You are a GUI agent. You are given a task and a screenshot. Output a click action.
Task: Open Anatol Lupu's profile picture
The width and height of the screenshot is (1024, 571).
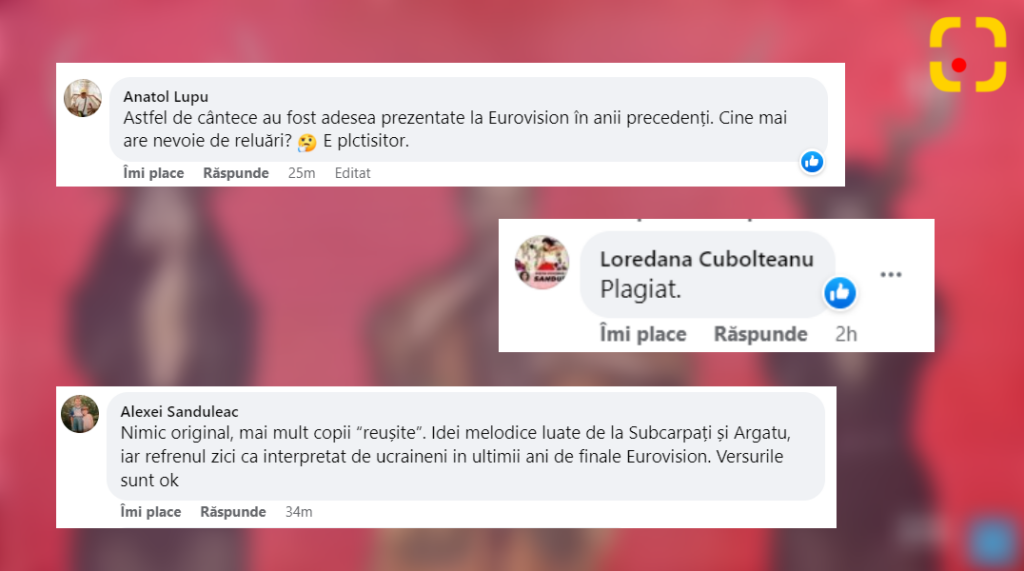pos(82,98)
